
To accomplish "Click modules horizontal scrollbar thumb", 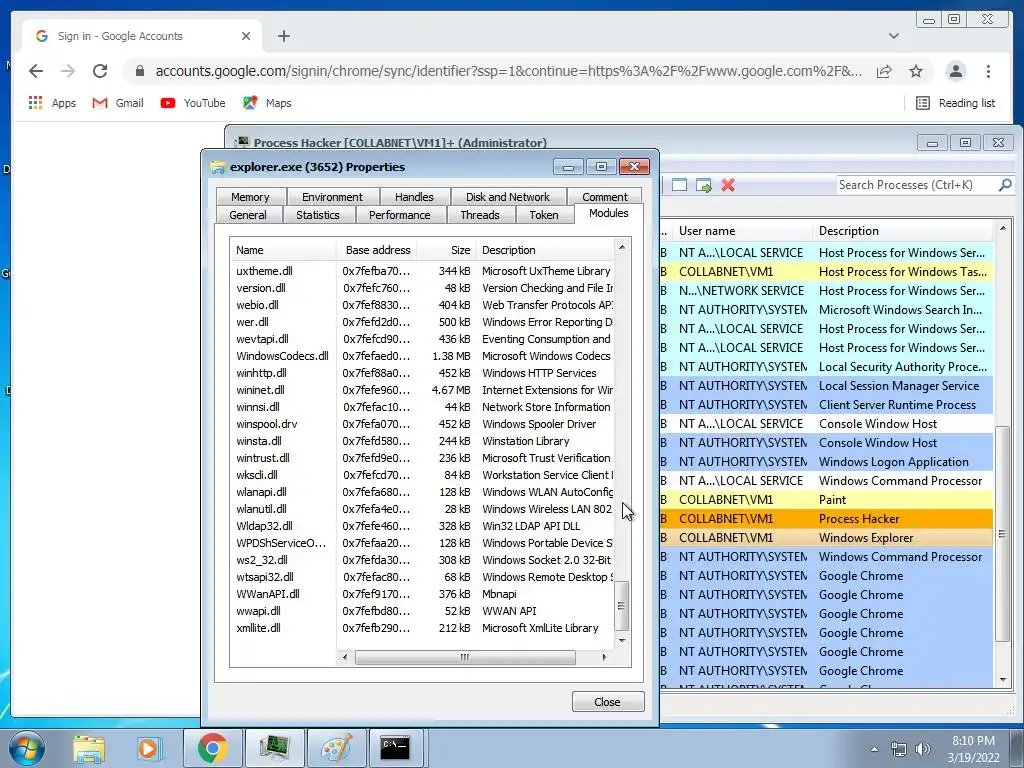I will 465,658.
